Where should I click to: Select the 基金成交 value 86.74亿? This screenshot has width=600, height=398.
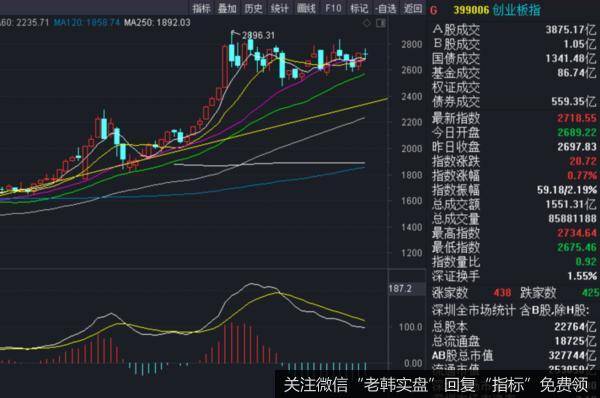click(x=576, y=73)
